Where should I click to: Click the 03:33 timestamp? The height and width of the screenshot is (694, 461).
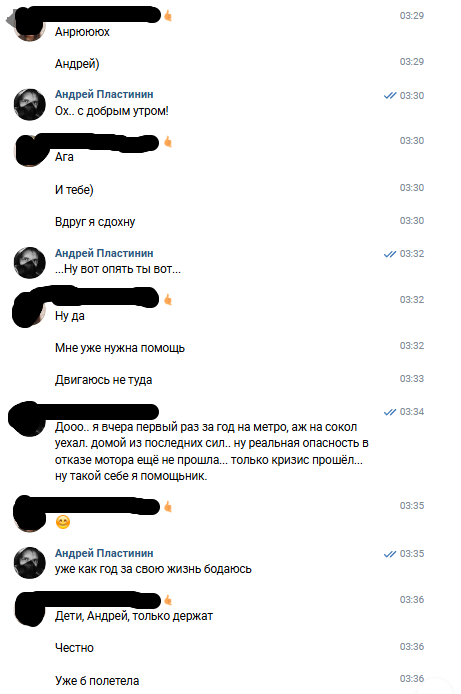click(412, 379)
